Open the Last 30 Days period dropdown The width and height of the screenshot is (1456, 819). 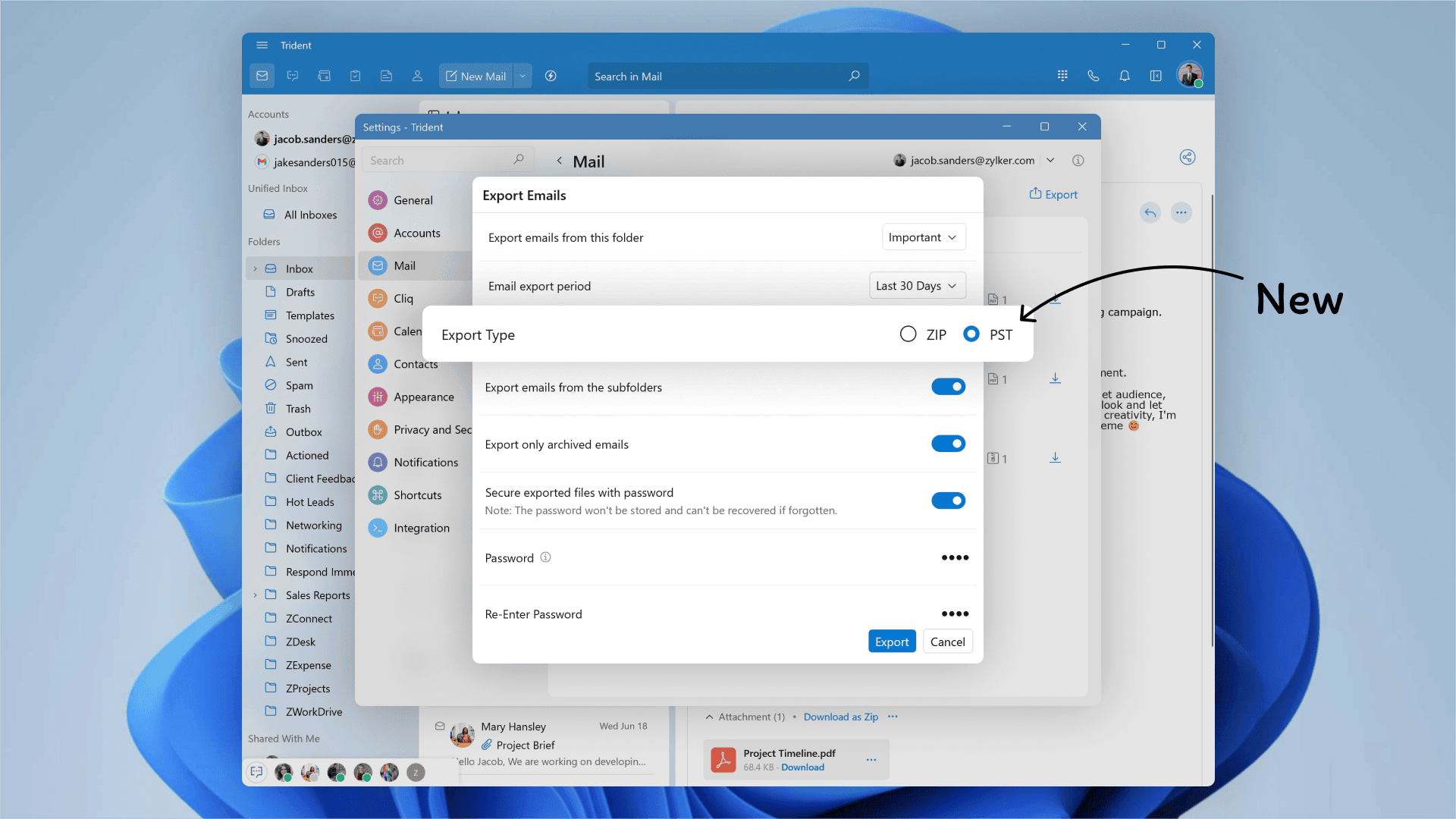point(918,286)
